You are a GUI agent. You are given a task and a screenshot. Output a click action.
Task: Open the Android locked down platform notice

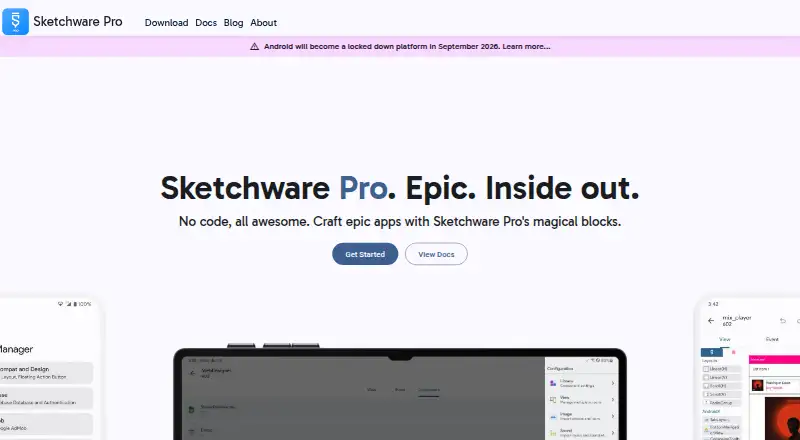coord(407,46)
